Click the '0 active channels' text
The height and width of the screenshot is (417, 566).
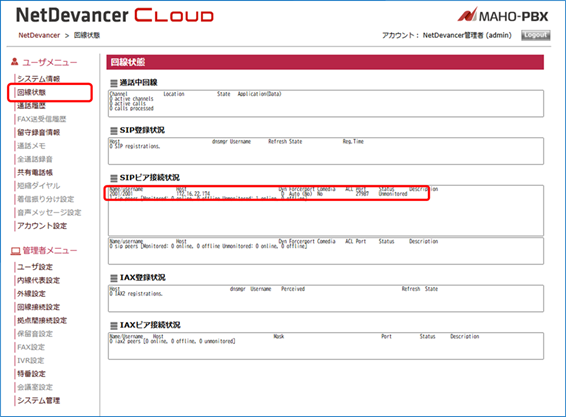(132, 99)
